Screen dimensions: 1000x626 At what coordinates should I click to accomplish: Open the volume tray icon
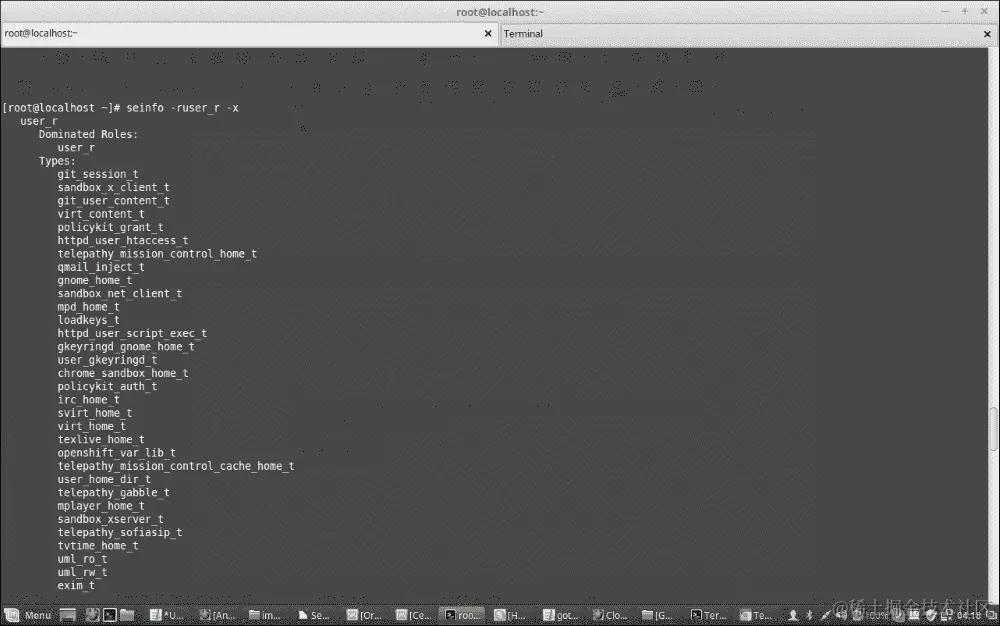841,615
